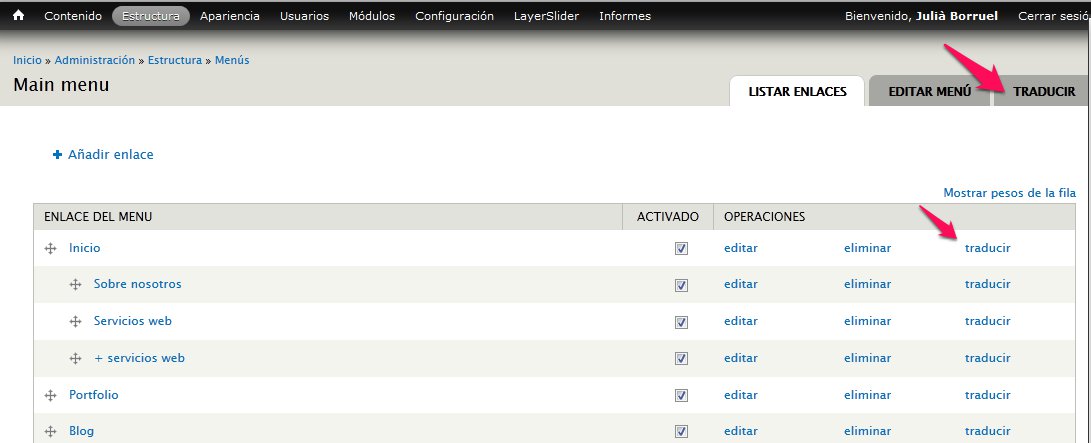
Task: Click the drag handle beside Blog
Action: (50, 432)
